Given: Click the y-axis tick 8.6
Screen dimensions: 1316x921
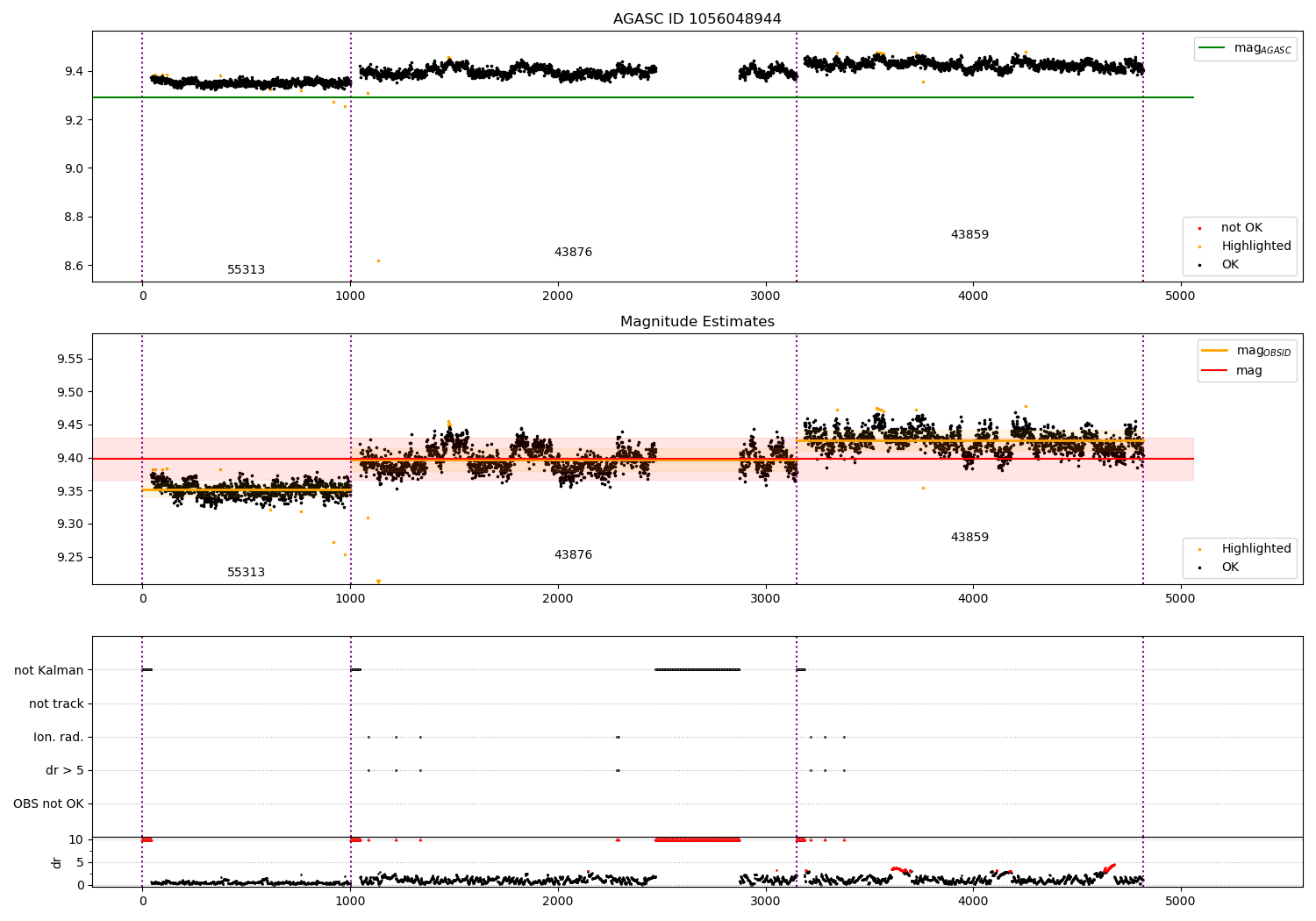Looking at the screenshot, I should click(73, 266).
